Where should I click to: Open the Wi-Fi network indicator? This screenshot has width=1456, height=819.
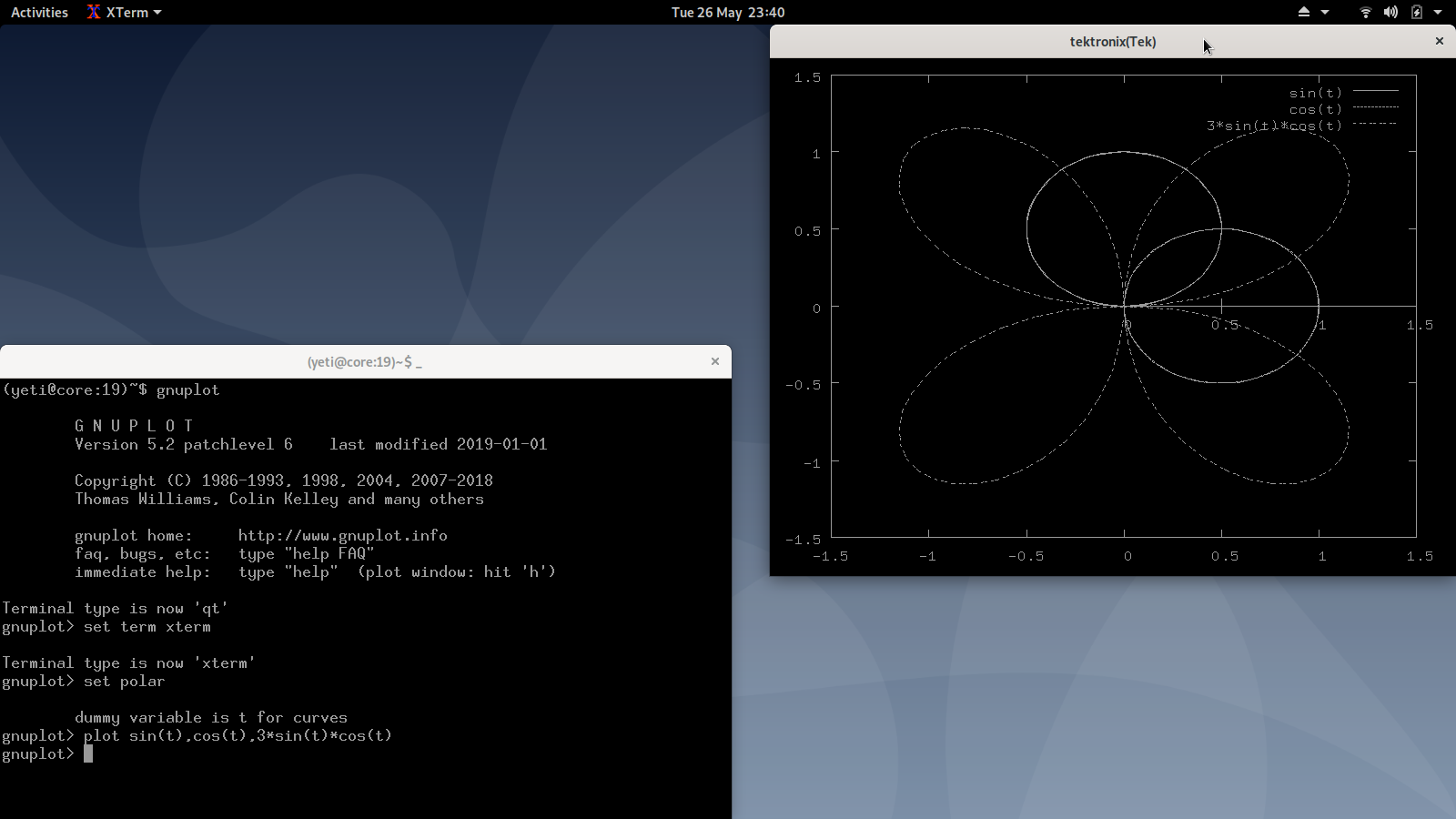pos(1365,12)
